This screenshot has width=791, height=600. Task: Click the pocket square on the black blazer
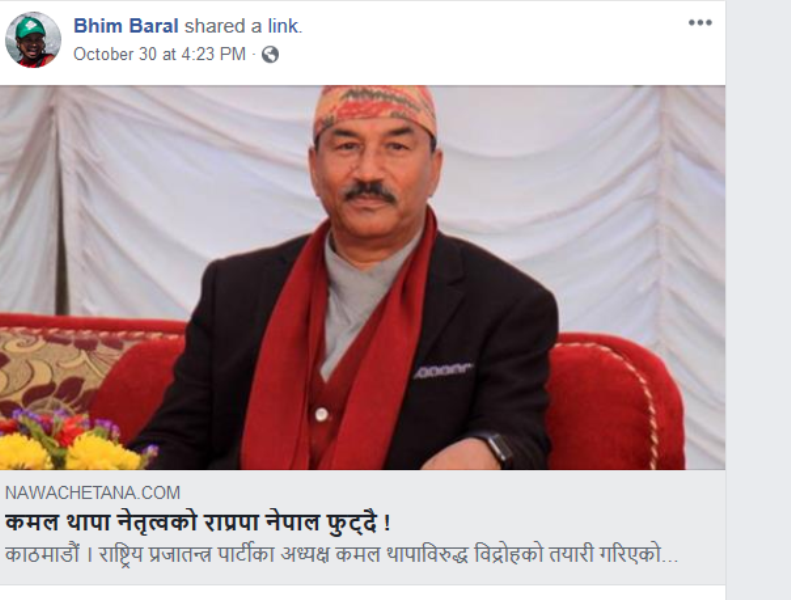tap(443, 370)
